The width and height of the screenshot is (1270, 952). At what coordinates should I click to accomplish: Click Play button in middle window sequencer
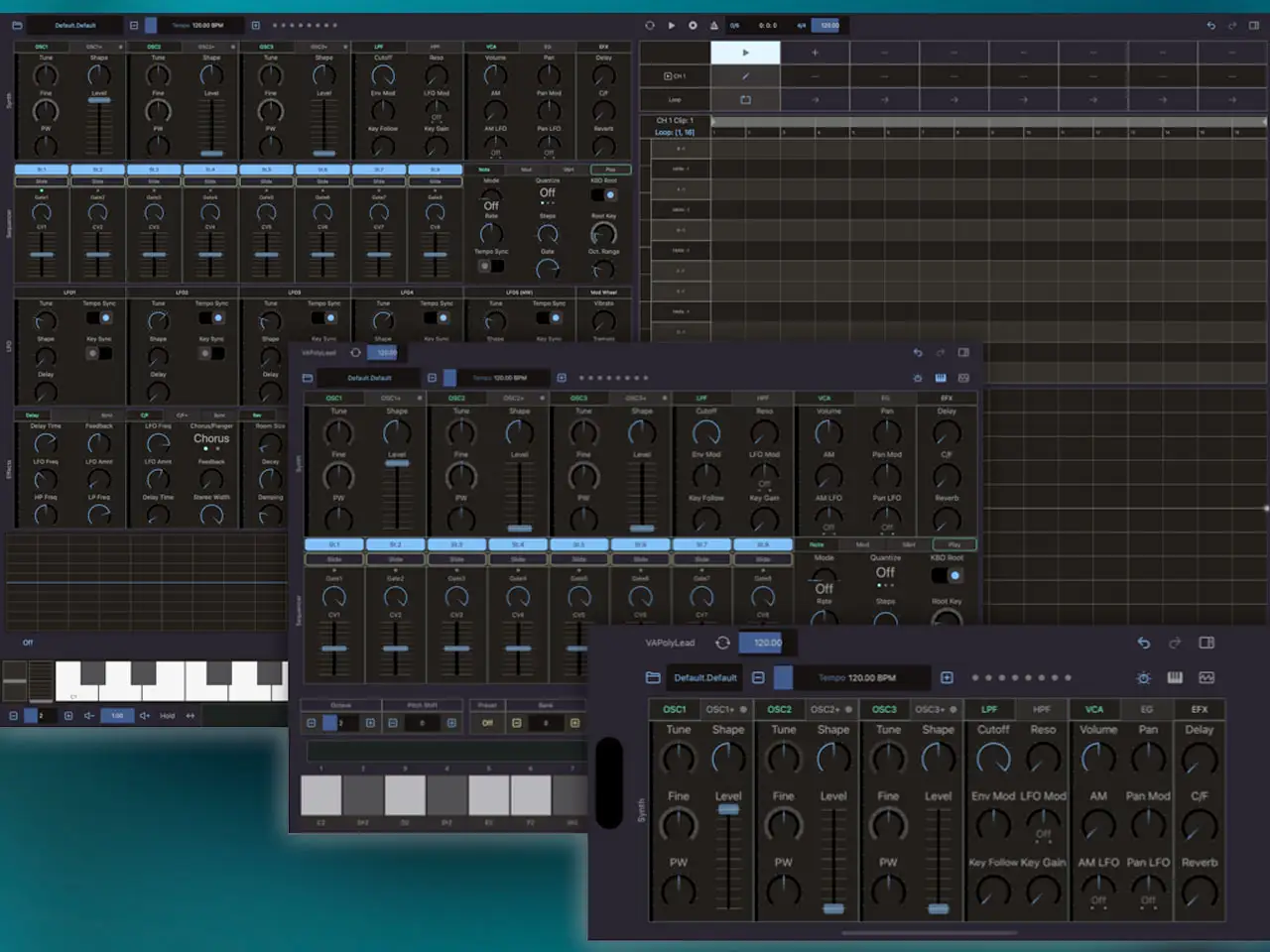954,544
